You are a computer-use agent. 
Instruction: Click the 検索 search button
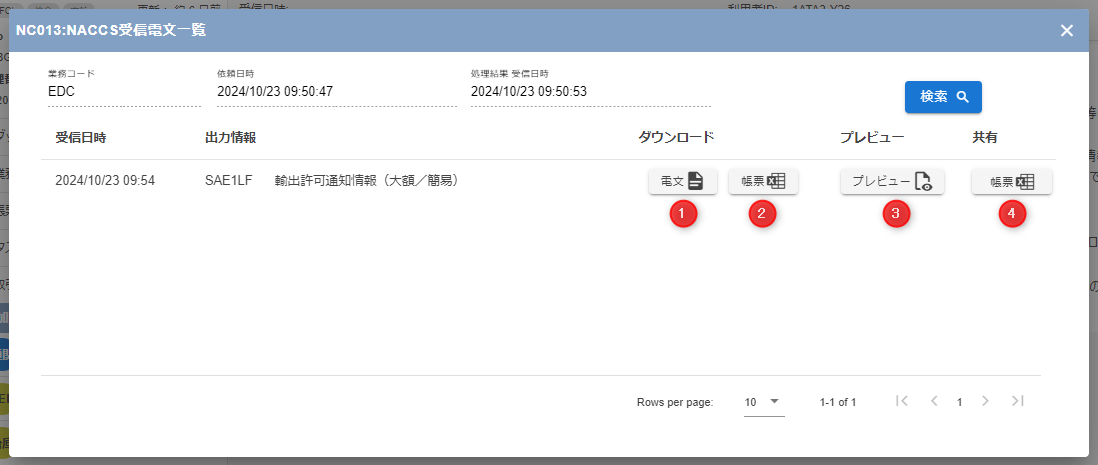(943, 97)
